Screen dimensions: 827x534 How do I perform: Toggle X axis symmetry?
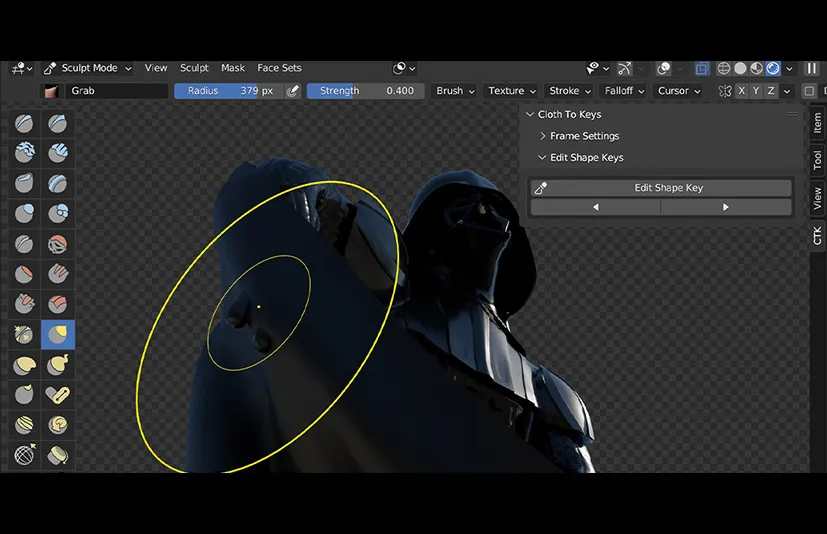click(742, 91)
